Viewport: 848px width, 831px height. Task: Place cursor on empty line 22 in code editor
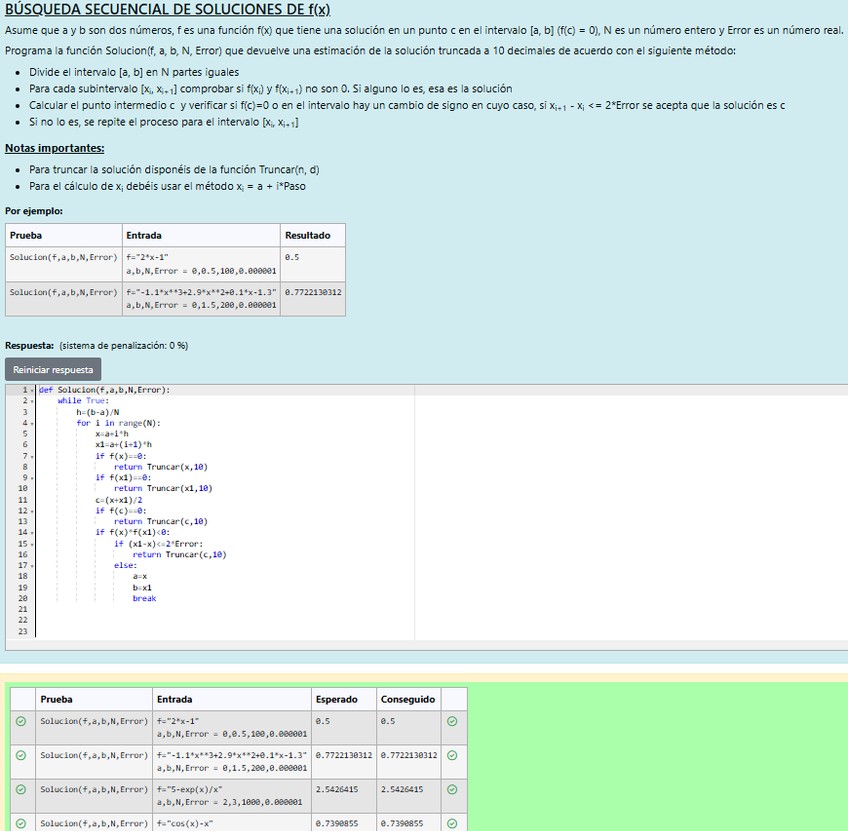click(x=200, y=621)
